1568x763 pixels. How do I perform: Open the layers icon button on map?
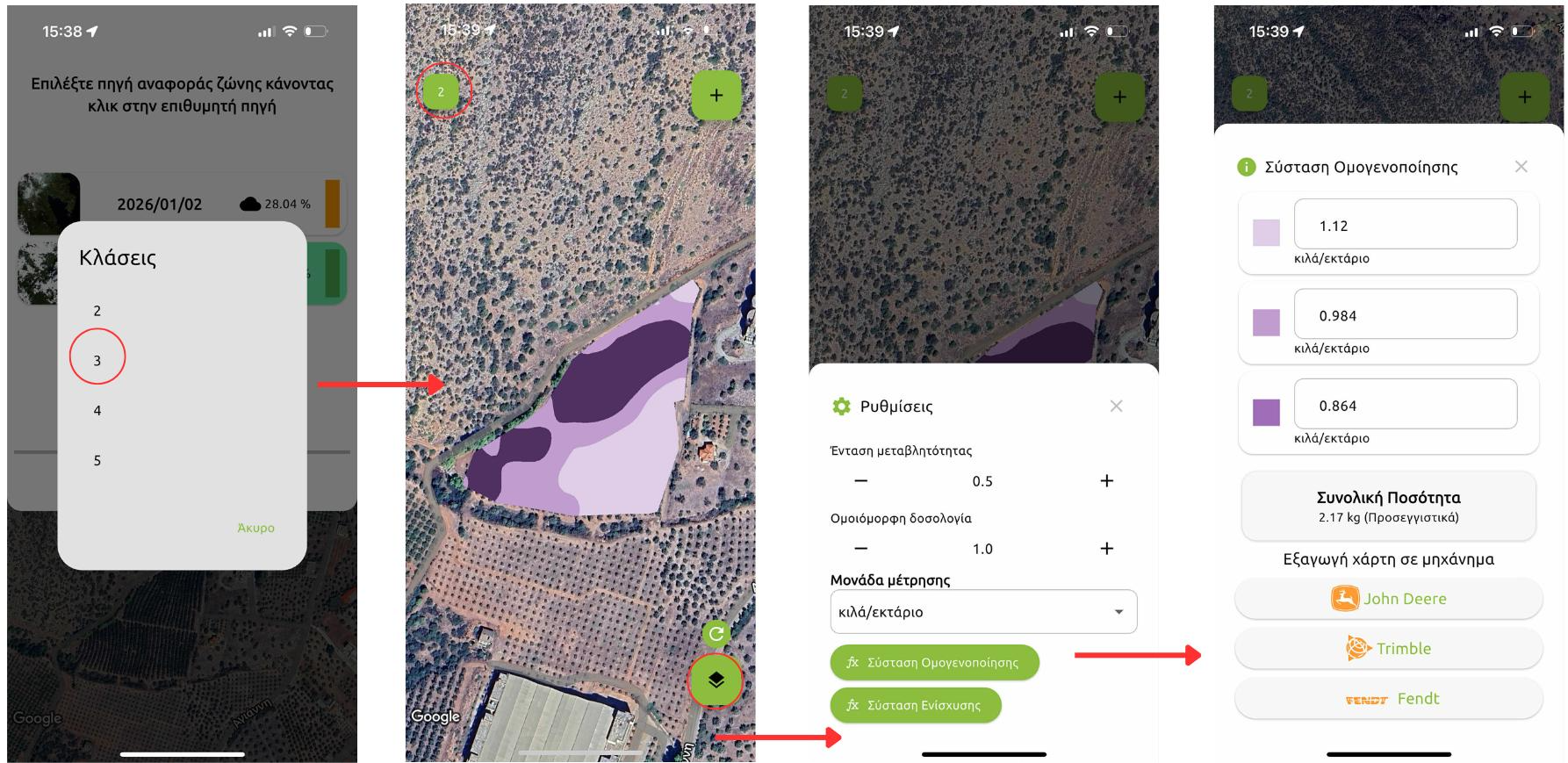716,680
